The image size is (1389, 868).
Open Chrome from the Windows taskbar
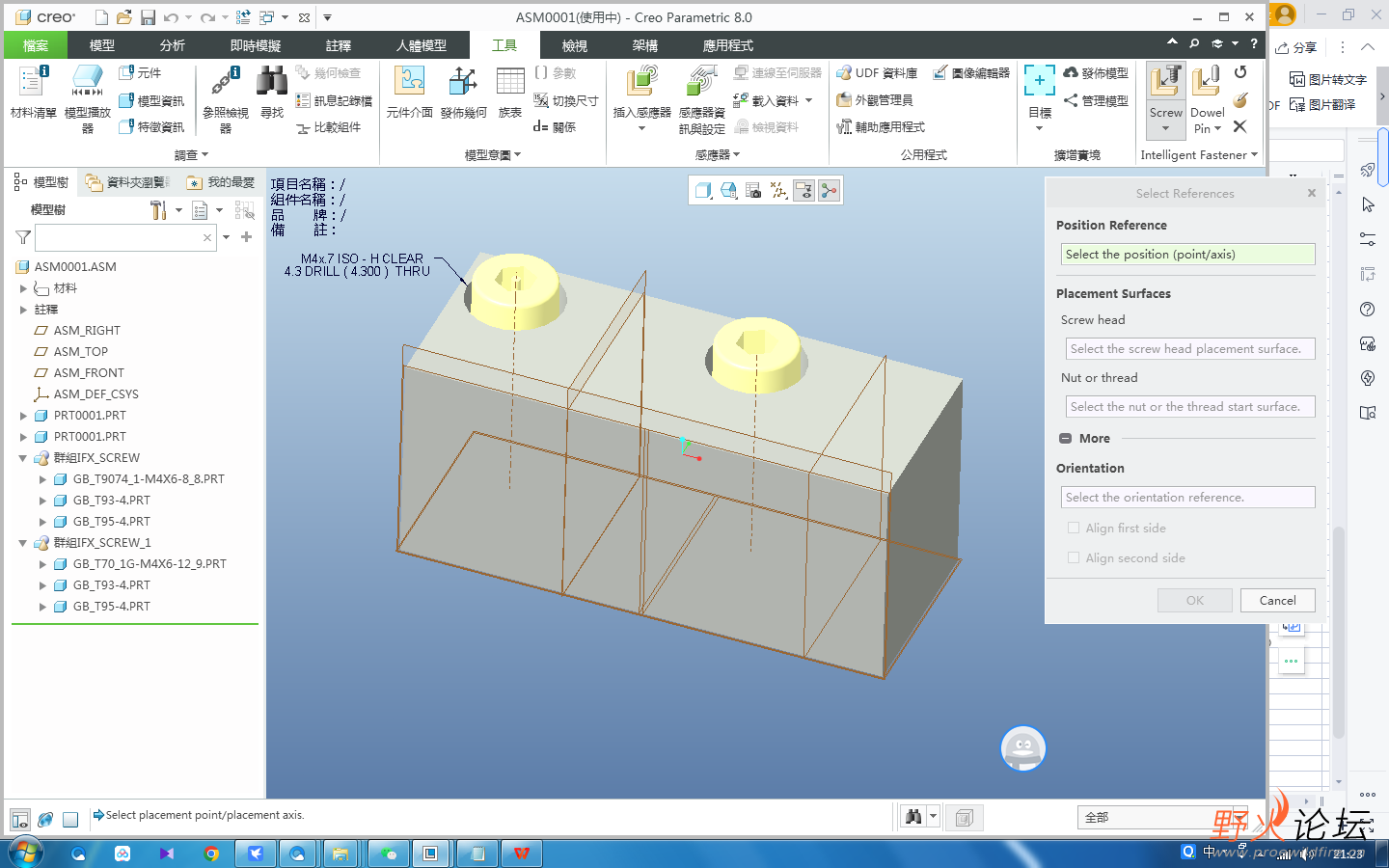[x=211, y=854]
